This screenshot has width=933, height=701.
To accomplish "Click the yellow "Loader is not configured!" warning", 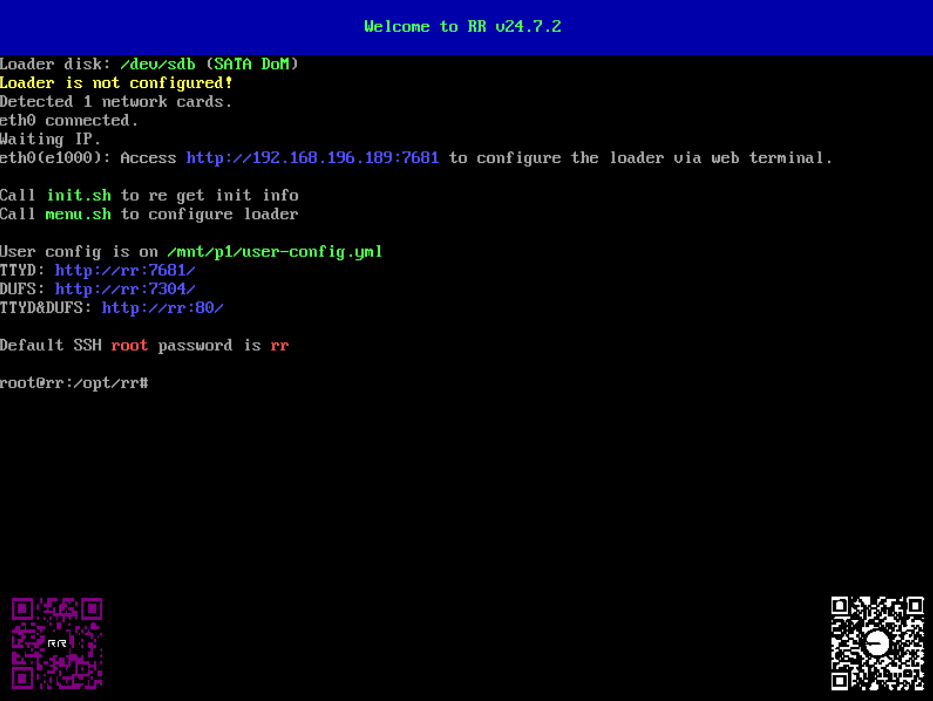I will coord(116,83).
